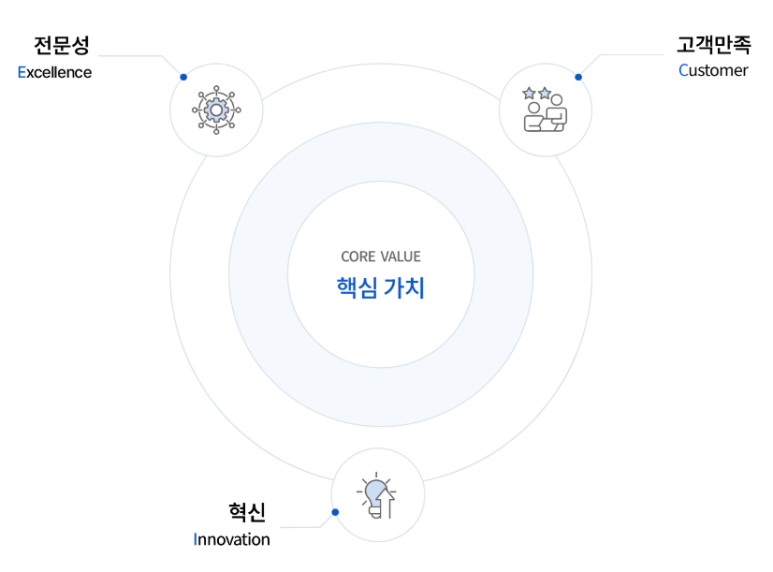The height and width of the screenshot is (572, 773).
Task: Select the Korean heading 혁신
Action: [x=247, y=512]
